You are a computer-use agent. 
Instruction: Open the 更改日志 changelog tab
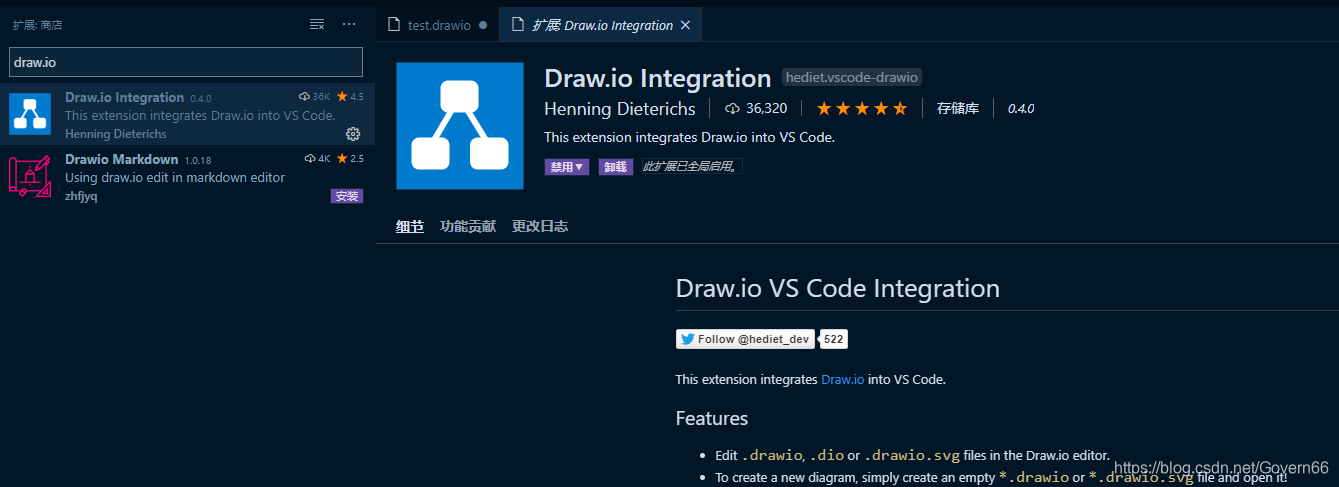pos(540,227)
